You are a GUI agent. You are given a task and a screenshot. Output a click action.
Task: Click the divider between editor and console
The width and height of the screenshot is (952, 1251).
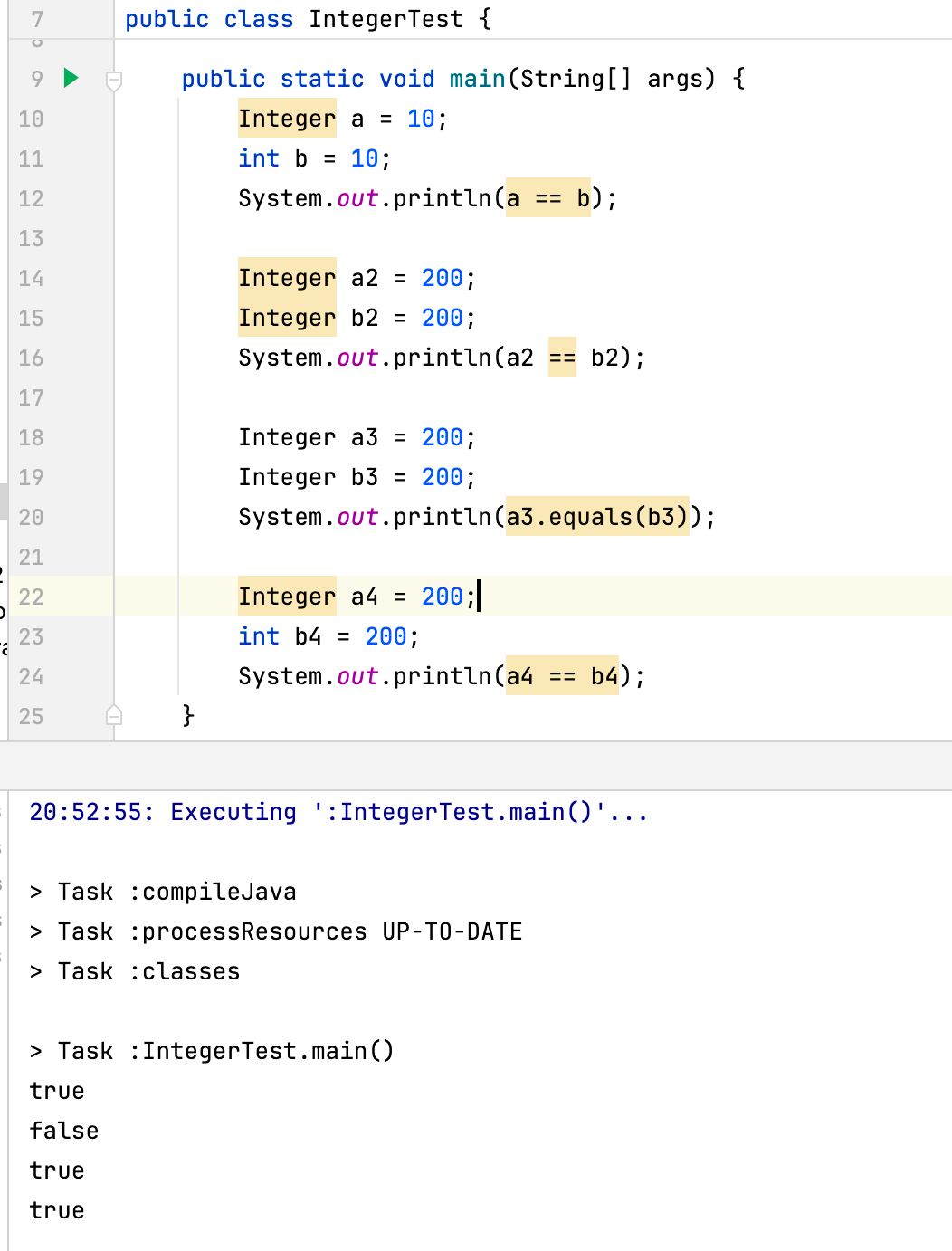tap(476, 765)
